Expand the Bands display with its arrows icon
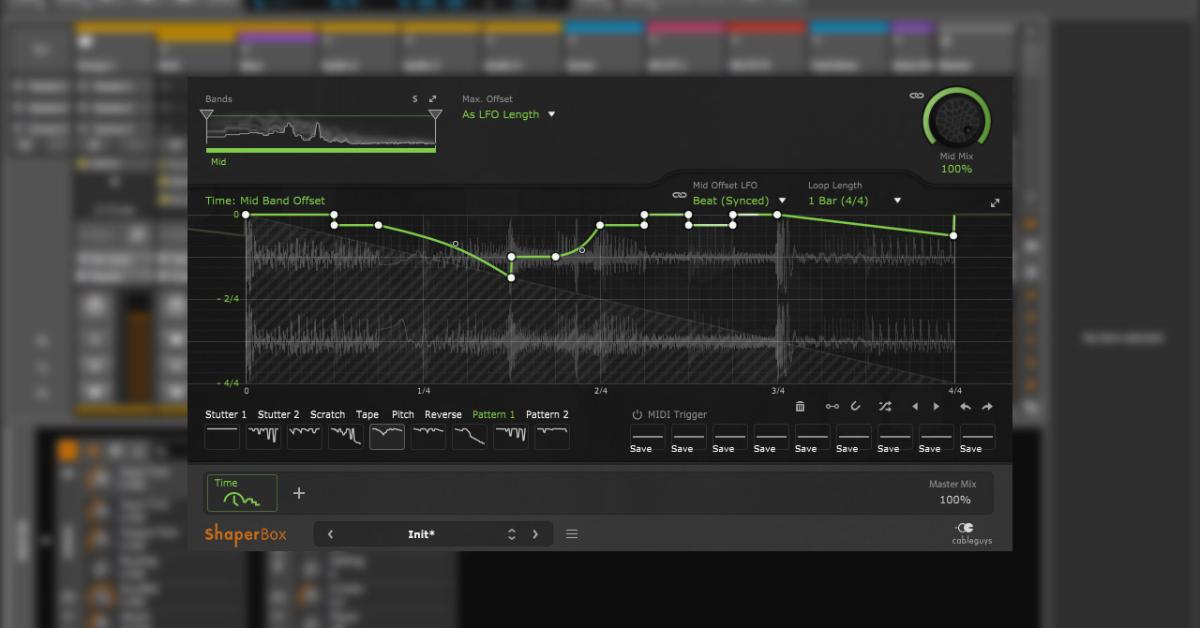1200x628 pixels. [x=433, y=99]
